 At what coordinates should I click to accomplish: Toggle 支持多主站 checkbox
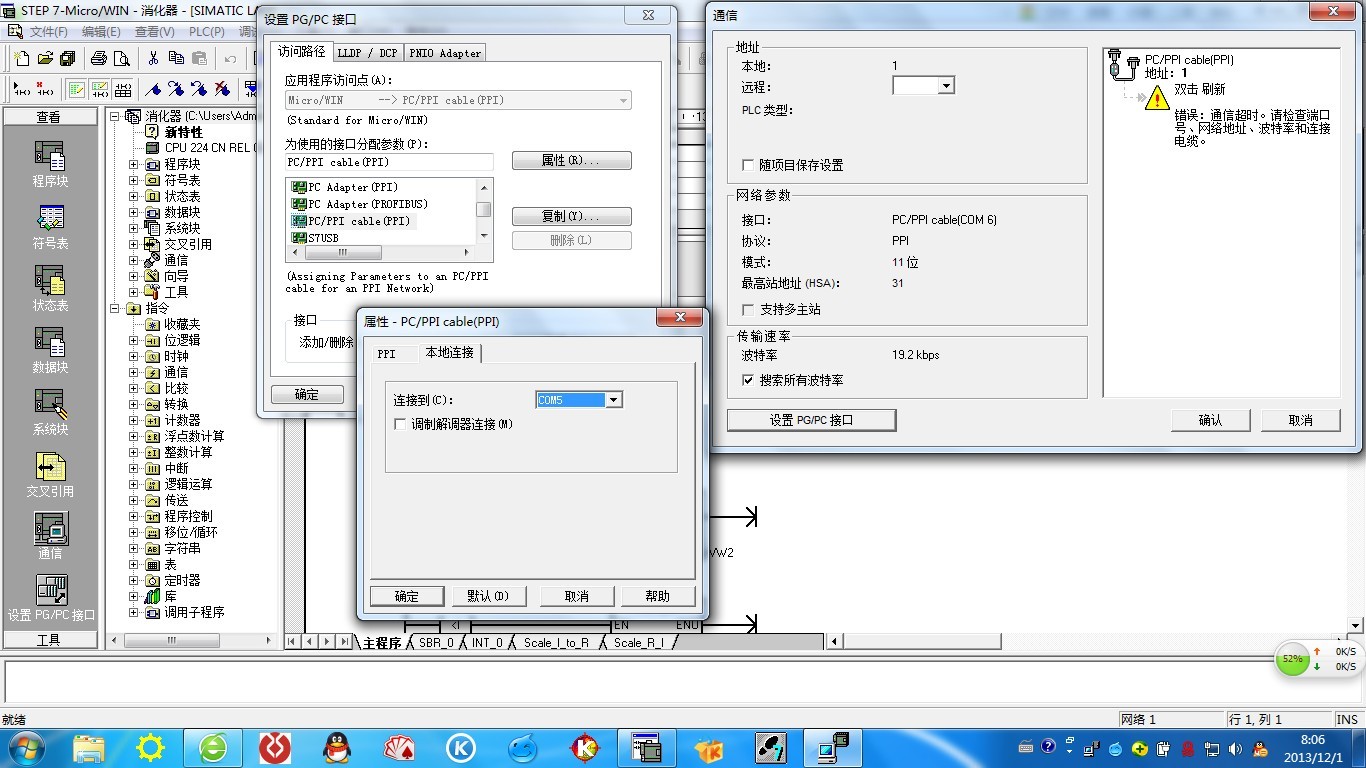[748, 309]
